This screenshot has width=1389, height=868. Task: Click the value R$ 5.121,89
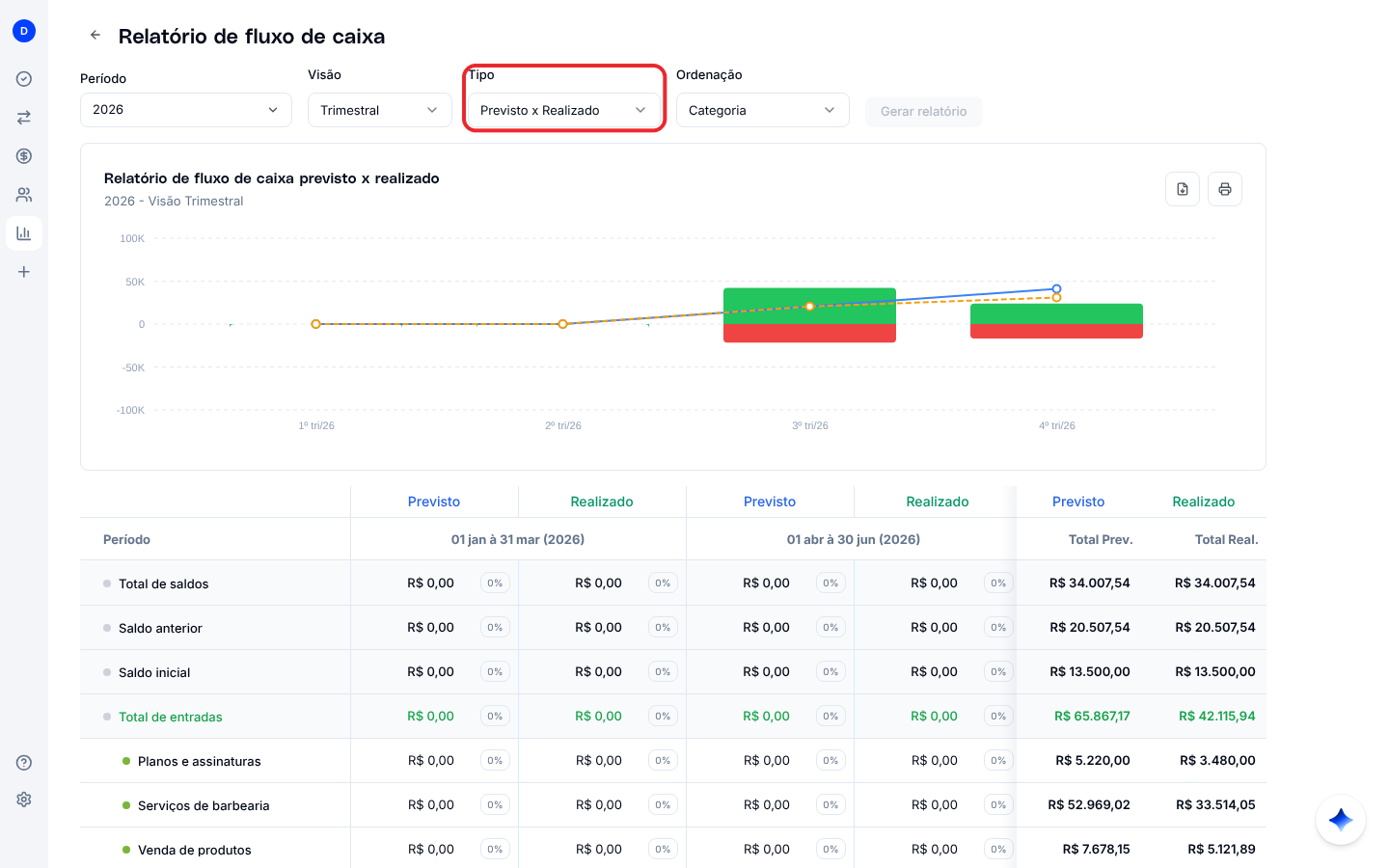[1222, 850]
